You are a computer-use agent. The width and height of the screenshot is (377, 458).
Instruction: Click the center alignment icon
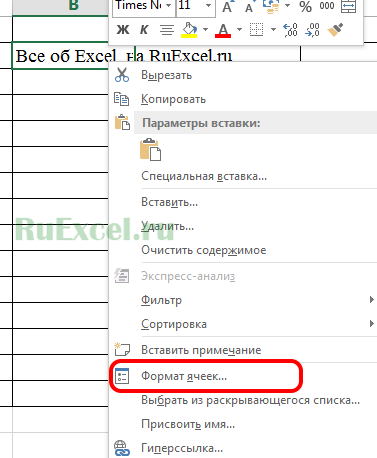point(167,30)
